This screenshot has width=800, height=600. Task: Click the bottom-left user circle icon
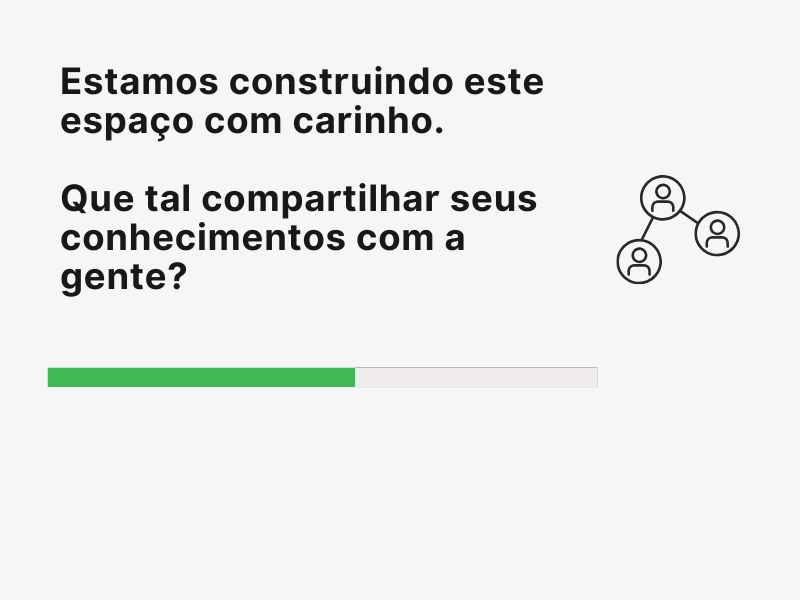[x=639, y=261]
